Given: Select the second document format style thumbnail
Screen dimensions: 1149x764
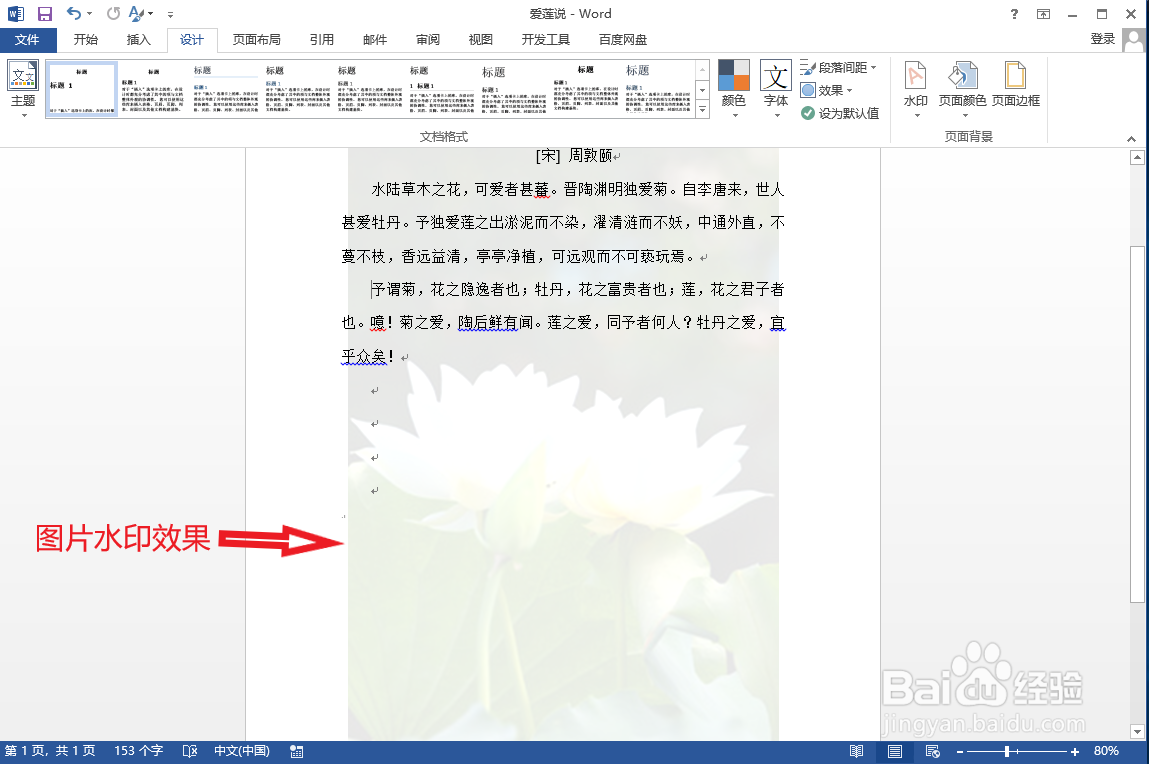Looking at the screenshot, I should [152, 89].
